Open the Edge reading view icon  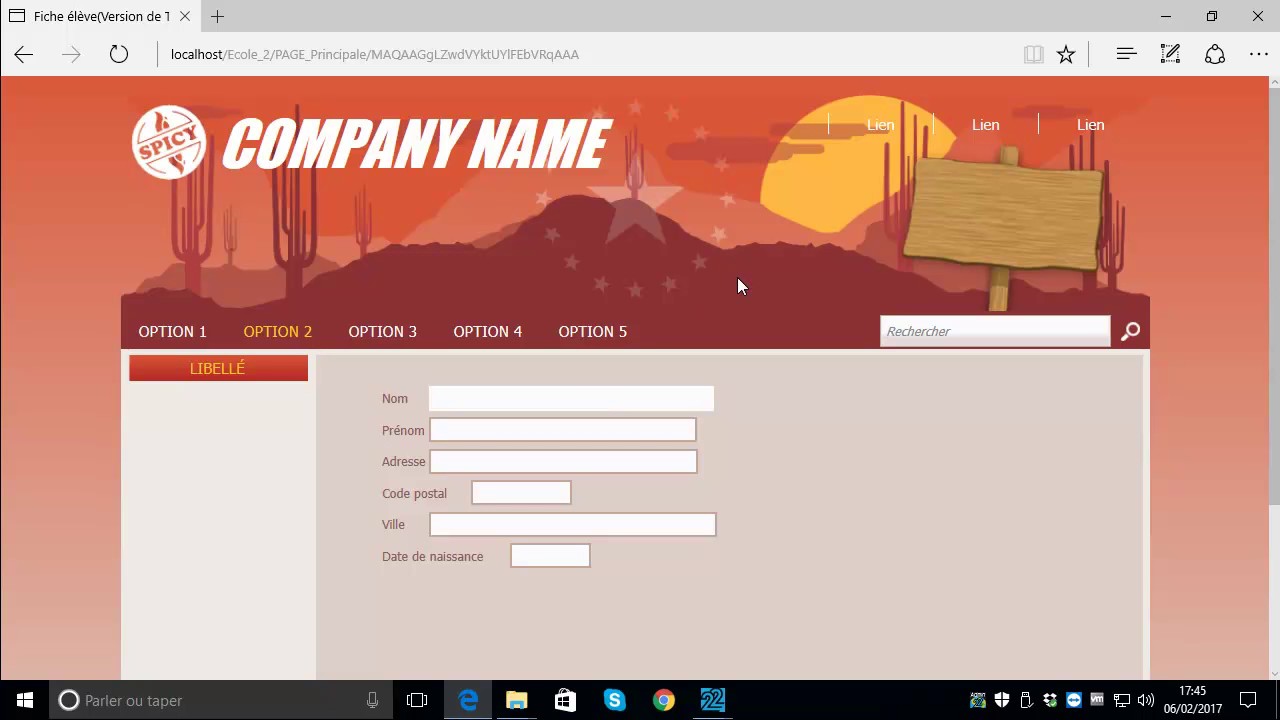[1034, 55]
